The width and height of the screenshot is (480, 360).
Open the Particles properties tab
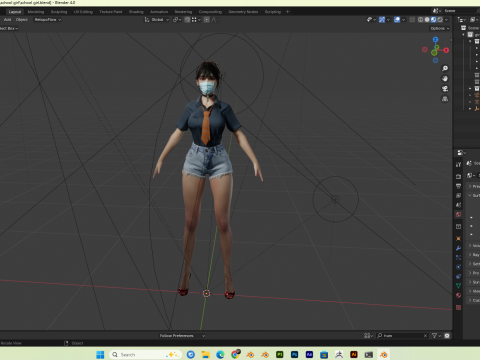tap(458, 257)
